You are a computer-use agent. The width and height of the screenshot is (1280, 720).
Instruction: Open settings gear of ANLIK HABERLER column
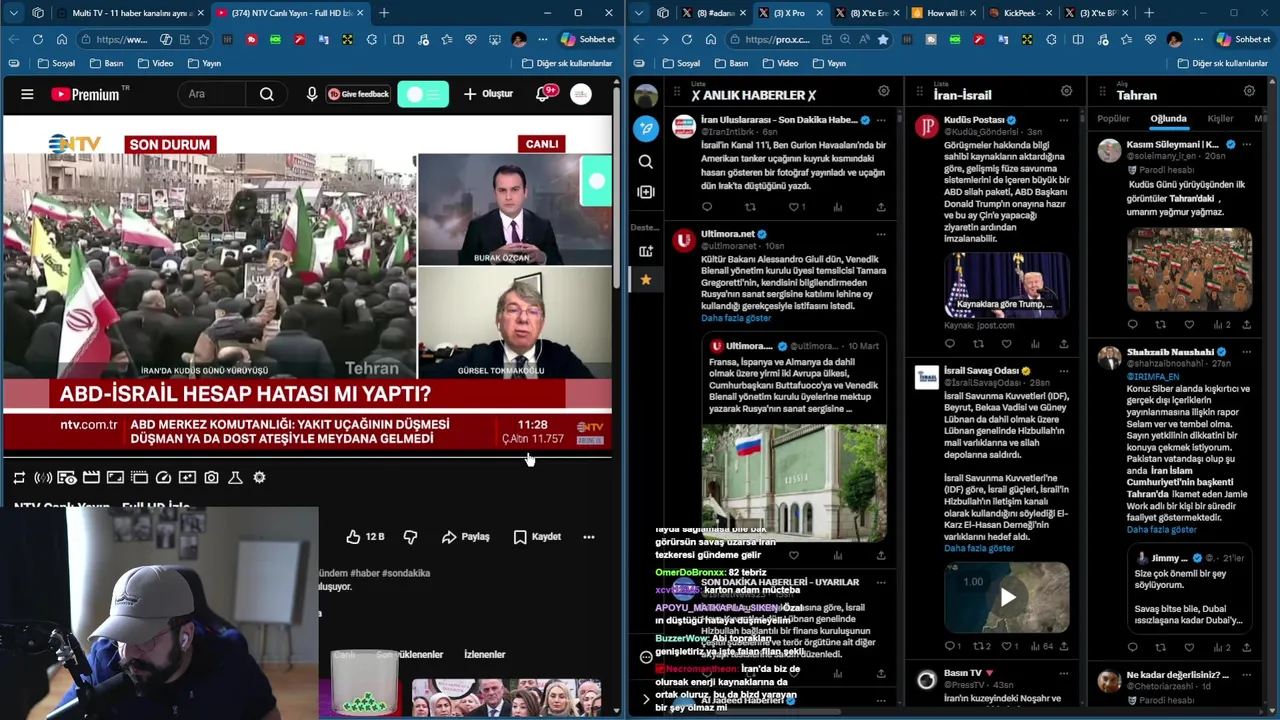(x=883, y=91)
